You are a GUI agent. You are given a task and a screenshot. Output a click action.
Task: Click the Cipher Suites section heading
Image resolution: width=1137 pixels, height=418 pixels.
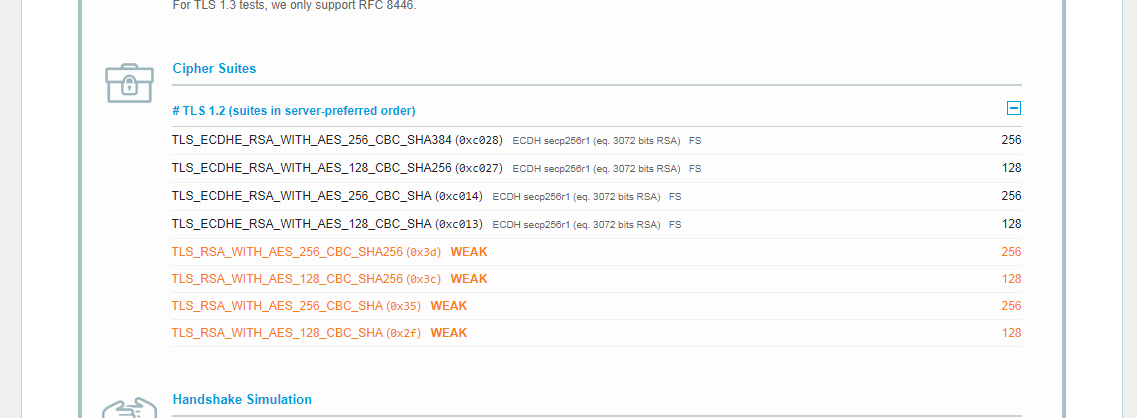(214, 69)
